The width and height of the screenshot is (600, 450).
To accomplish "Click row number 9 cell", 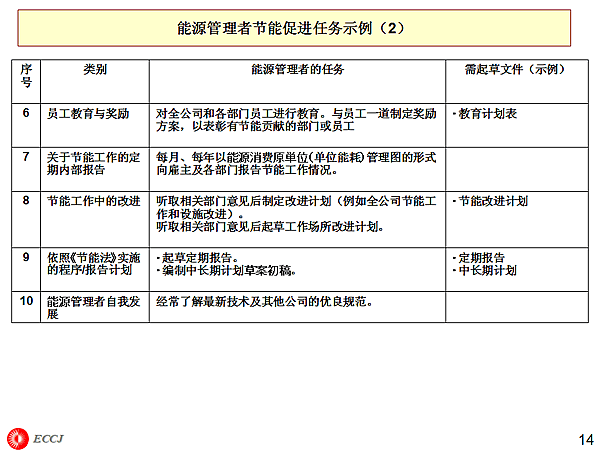I will tap(26, 269).
